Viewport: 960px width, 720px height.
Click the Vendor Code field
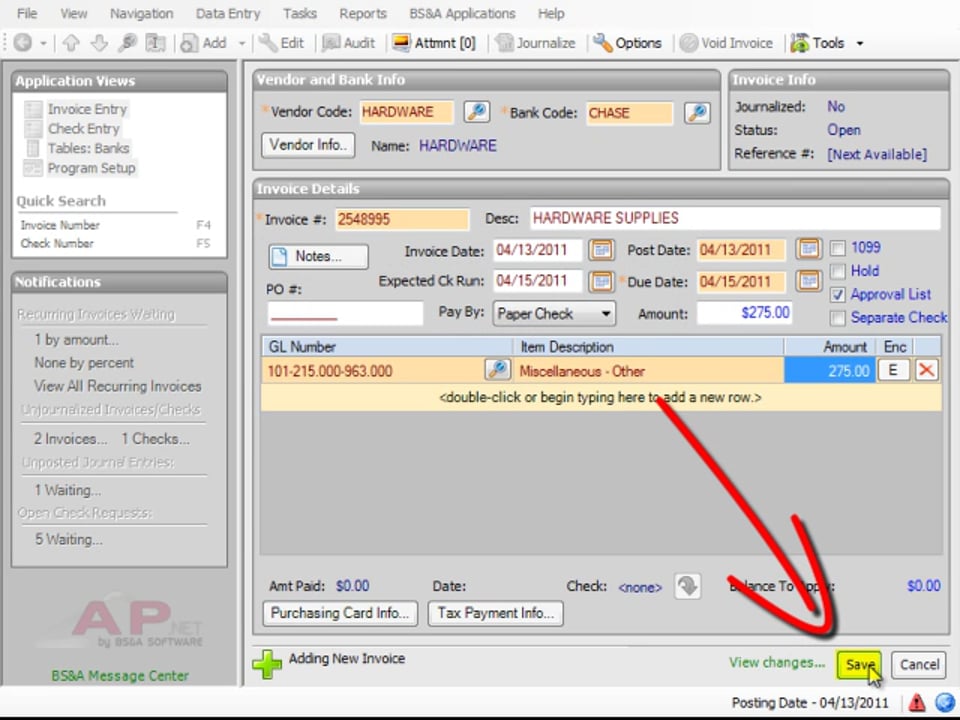pyautogui.click(x=407, y=113)
